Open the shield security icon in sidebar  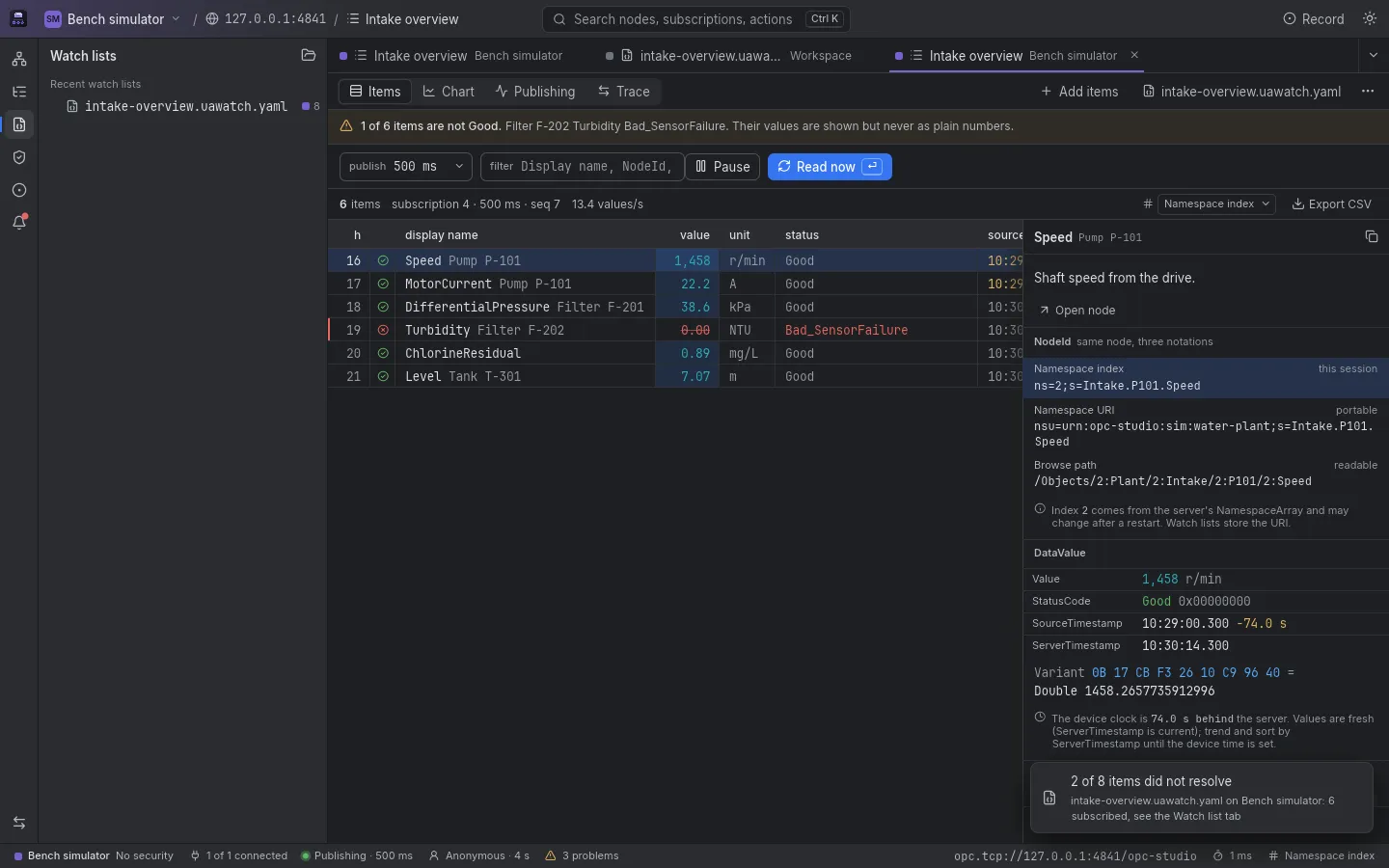click(x=18, y=157)
